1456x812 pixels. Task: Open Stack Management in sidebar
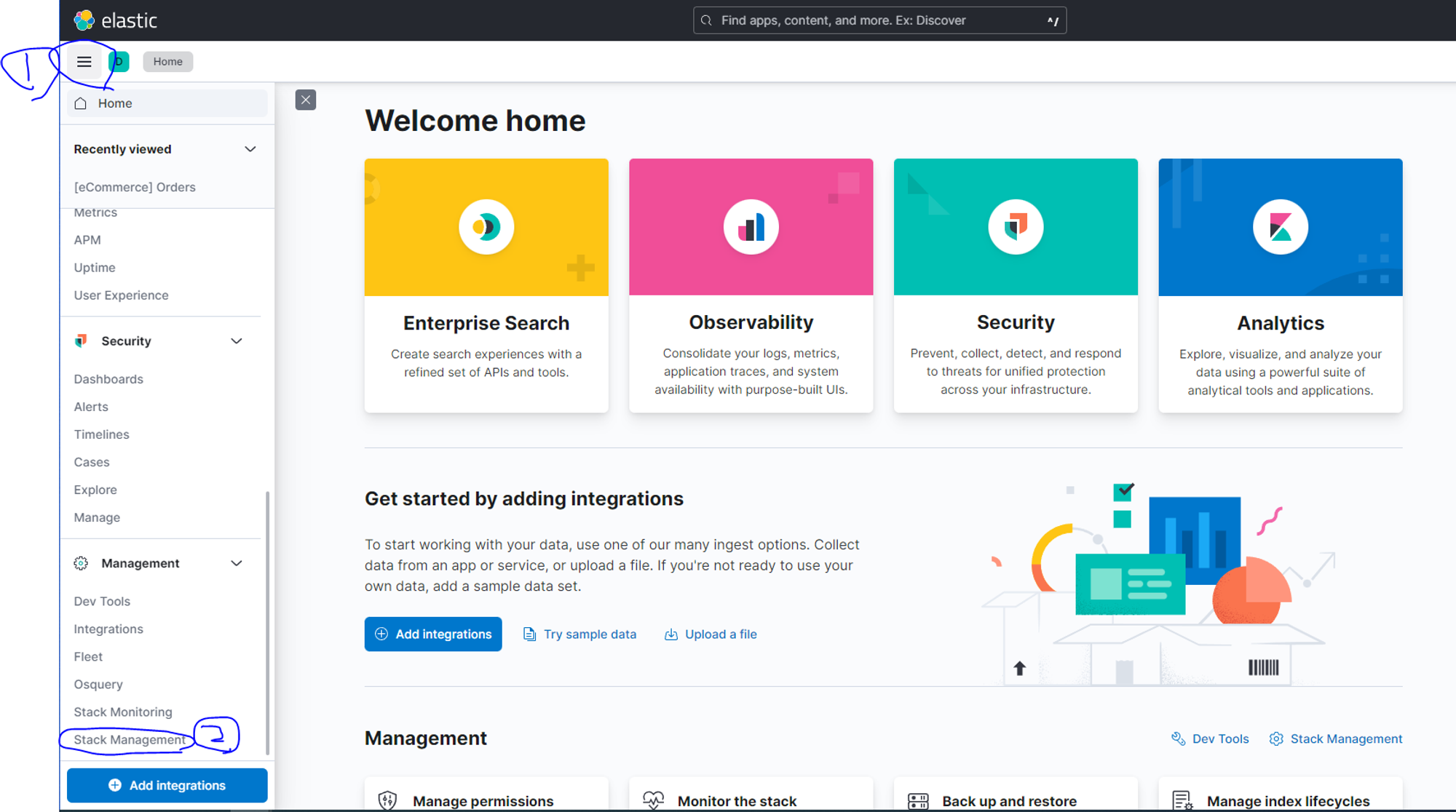click(x=130, y=739)
